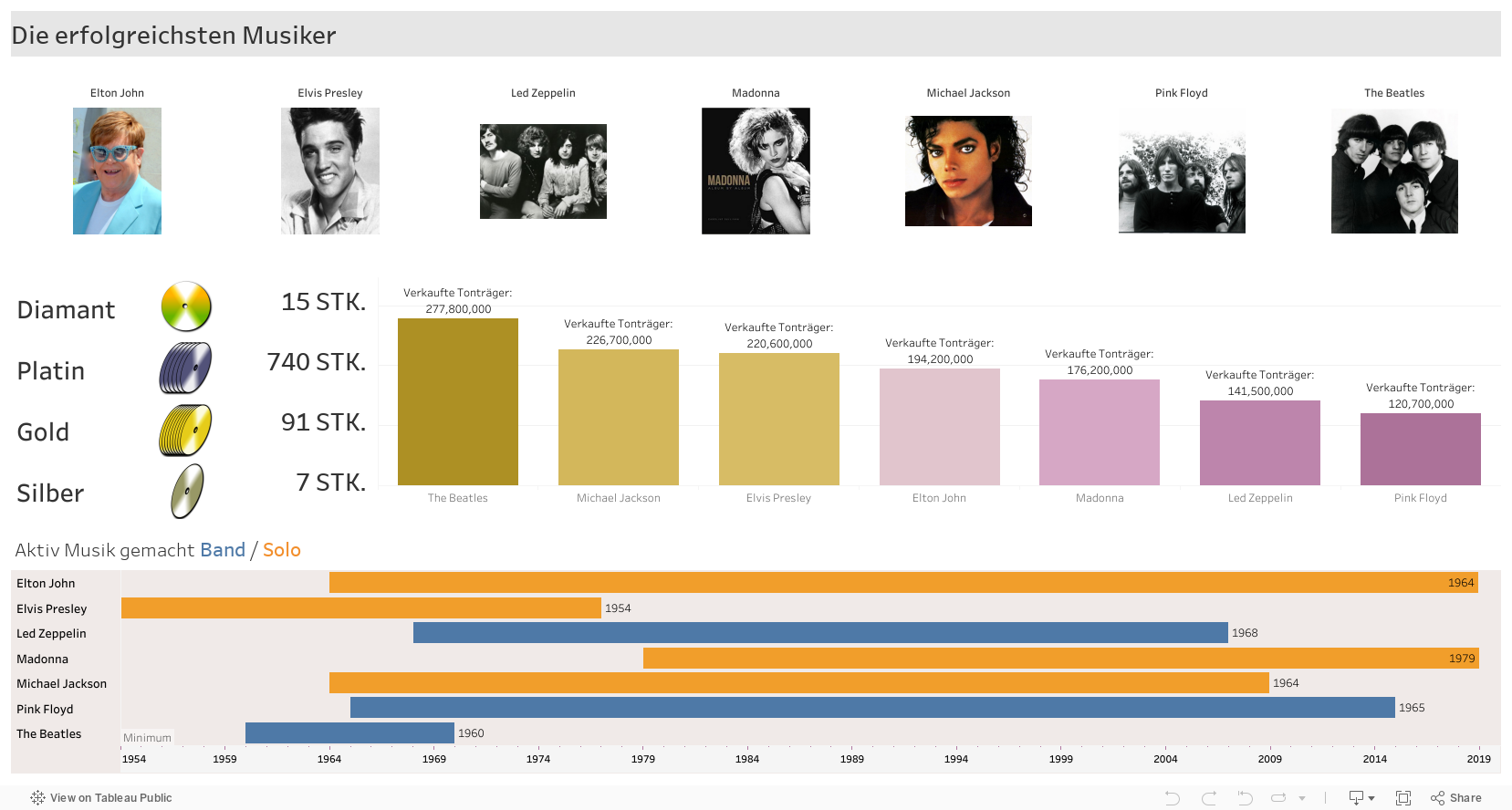Image resolution: width=1512 pixels, height=810 pixels.
Task: Select the Pink Floyd photo
Action: pos(1182,171)
